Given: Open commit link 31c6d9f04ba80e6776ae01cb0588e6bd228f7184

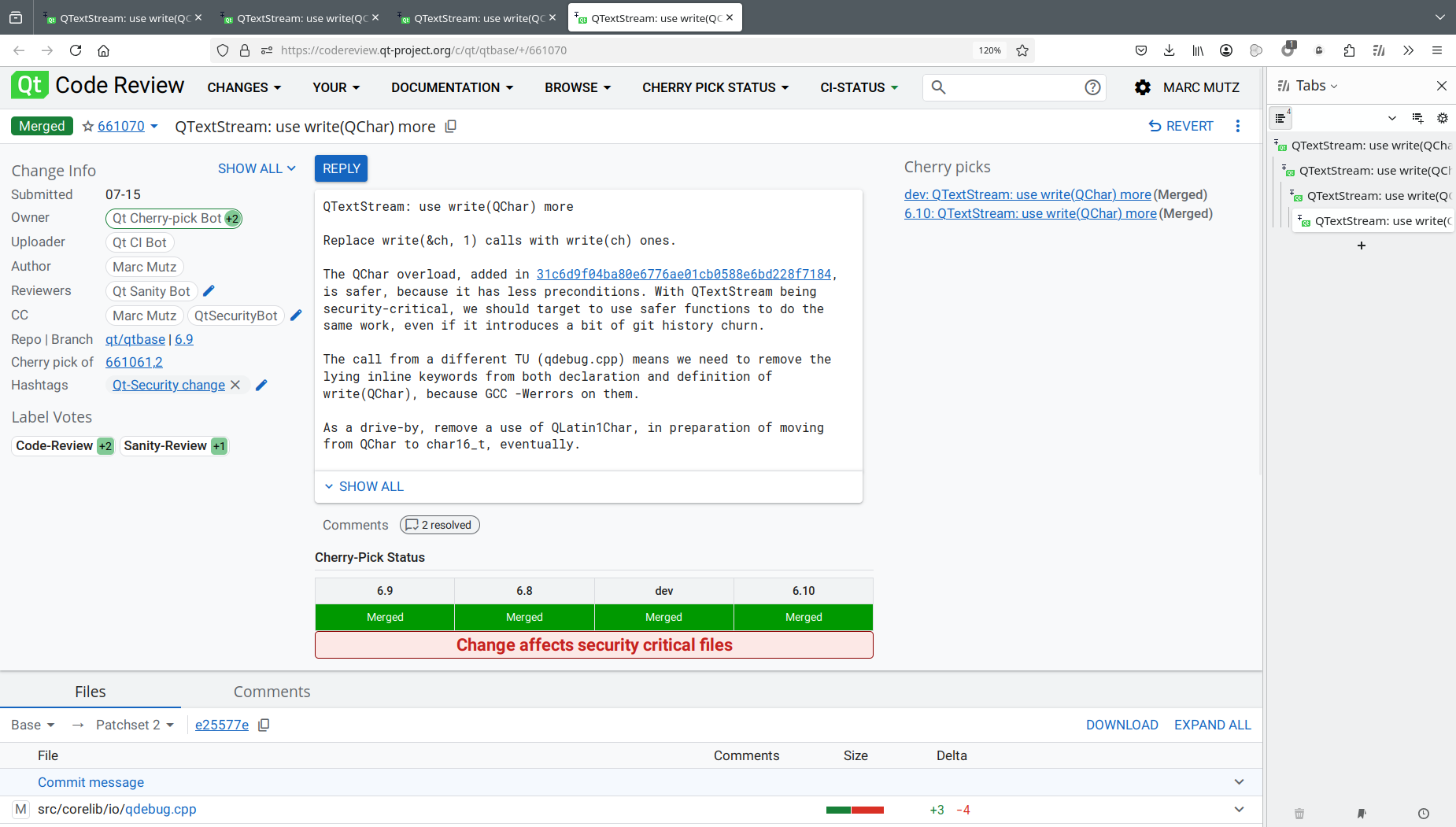Looking at the screenshot, I should pyautogui.click(x=683, y=274).
